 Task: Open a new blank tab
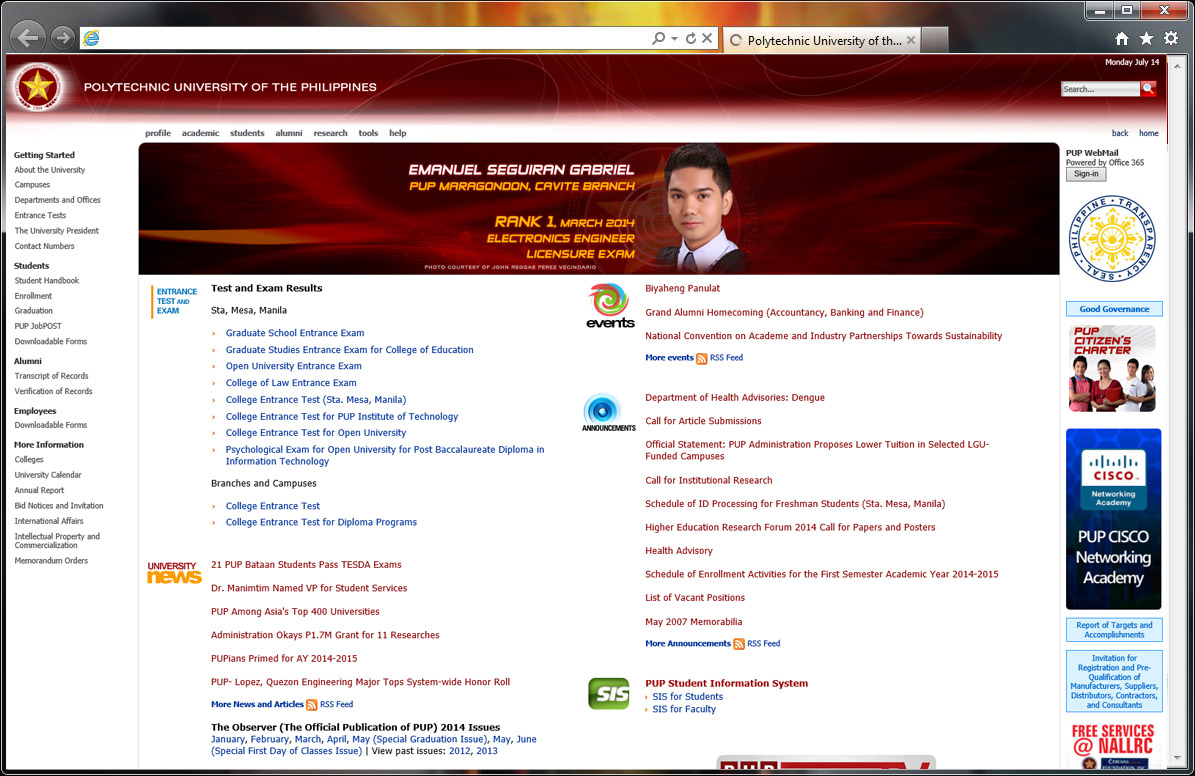click(x=935, y=40)
